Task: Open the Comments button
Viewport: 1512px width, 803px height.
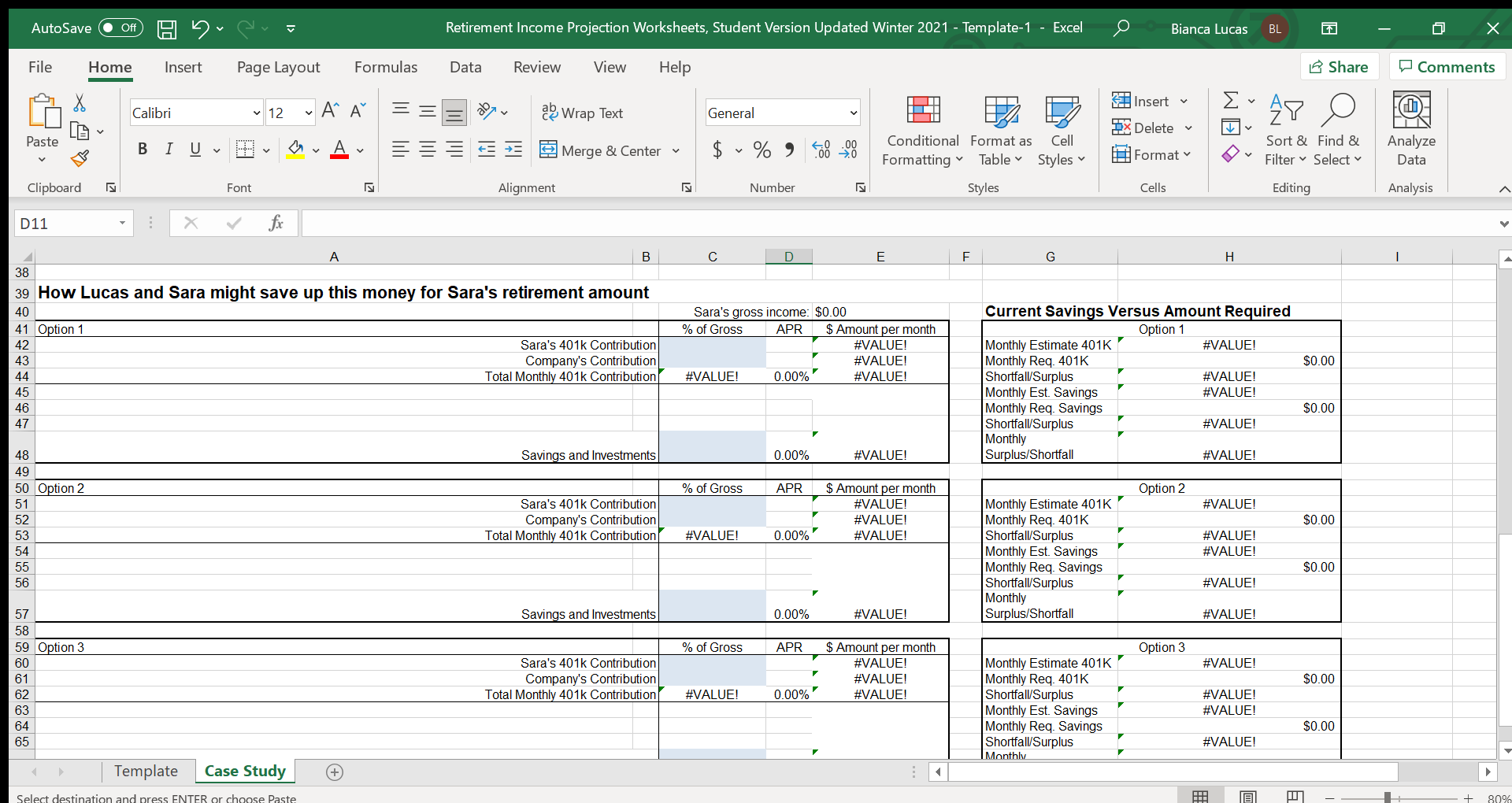Action: (x=1447, y=68)
